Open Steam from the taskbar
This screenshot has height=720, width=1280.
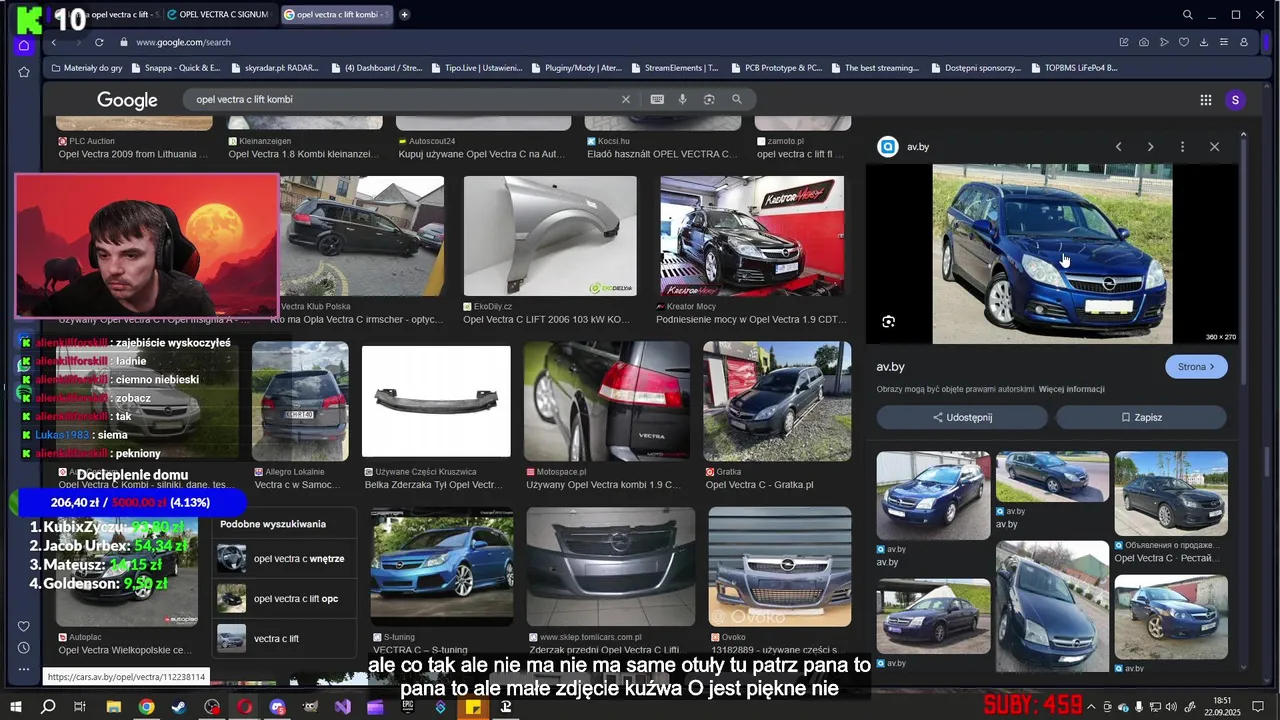coord(179,707)
